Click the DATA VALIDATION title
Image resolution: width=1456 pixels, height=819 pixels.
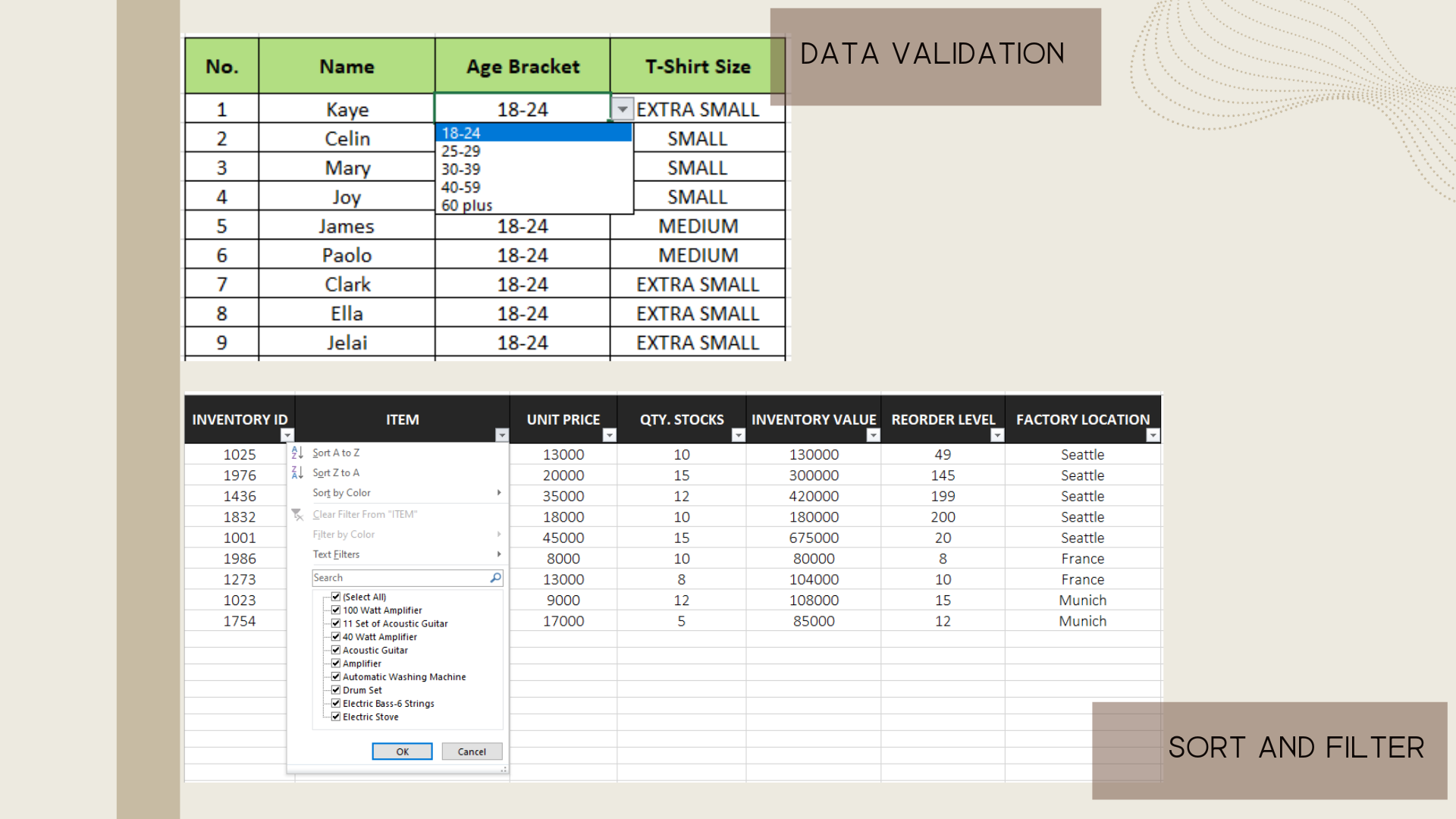[933, 54]
